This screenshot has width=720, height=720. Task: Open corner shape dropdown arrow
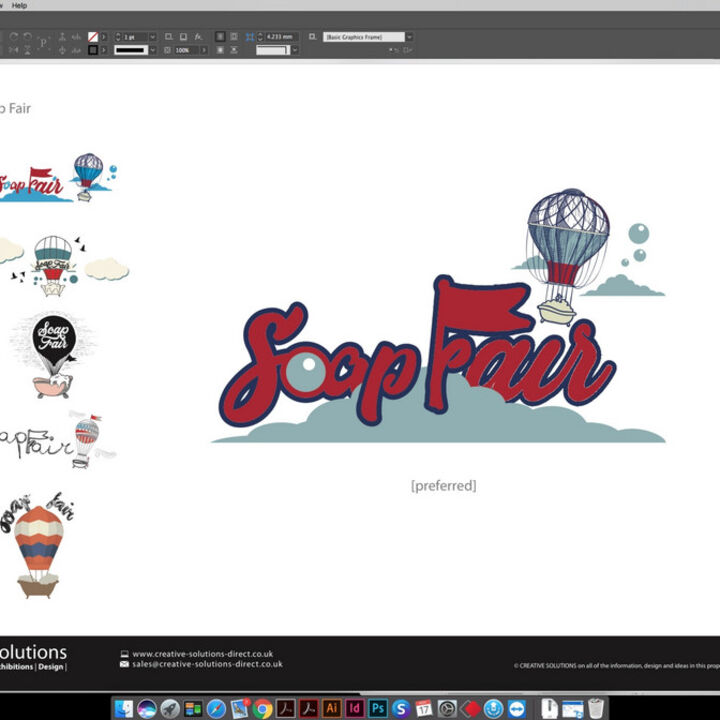coord(295,50)
